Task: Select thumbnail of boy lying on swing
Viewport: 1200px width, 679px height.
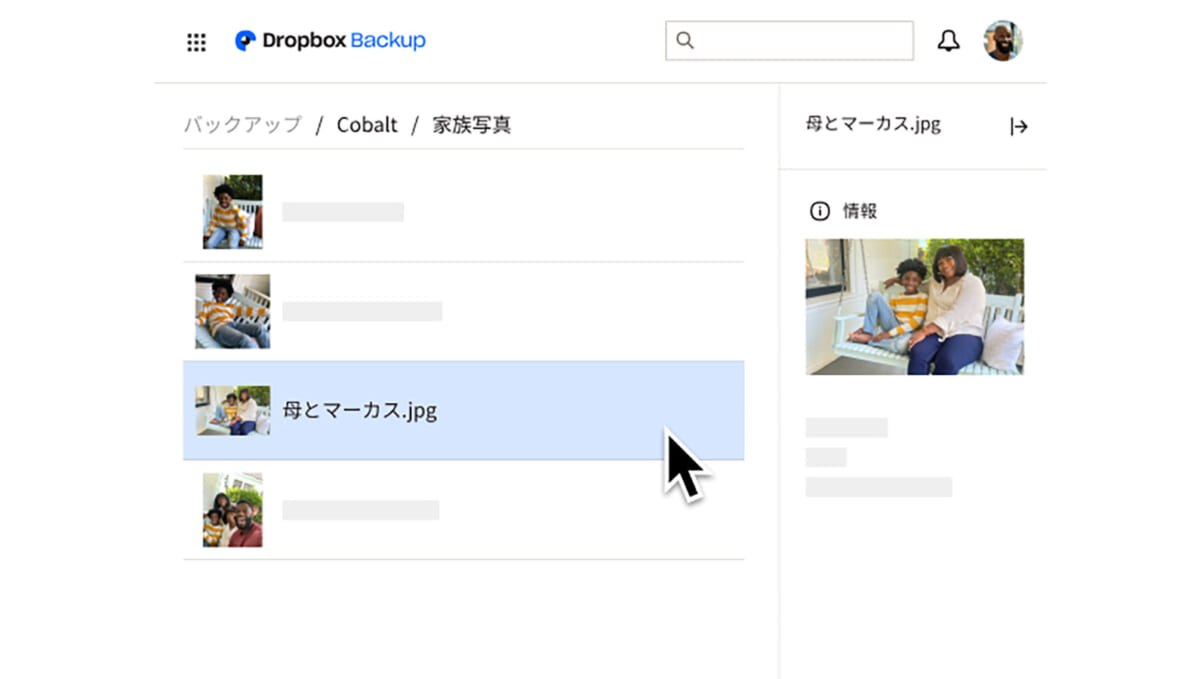Action: [232, 311]
